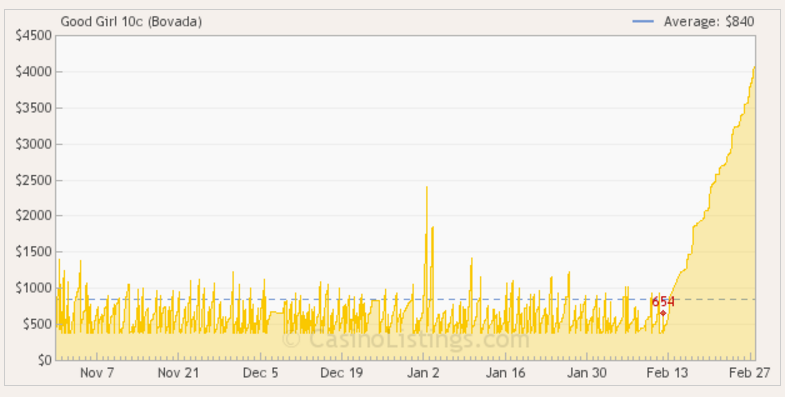785x397 pixels.
Task: Click the $0 y-axis label
Action: pos(44,360)
